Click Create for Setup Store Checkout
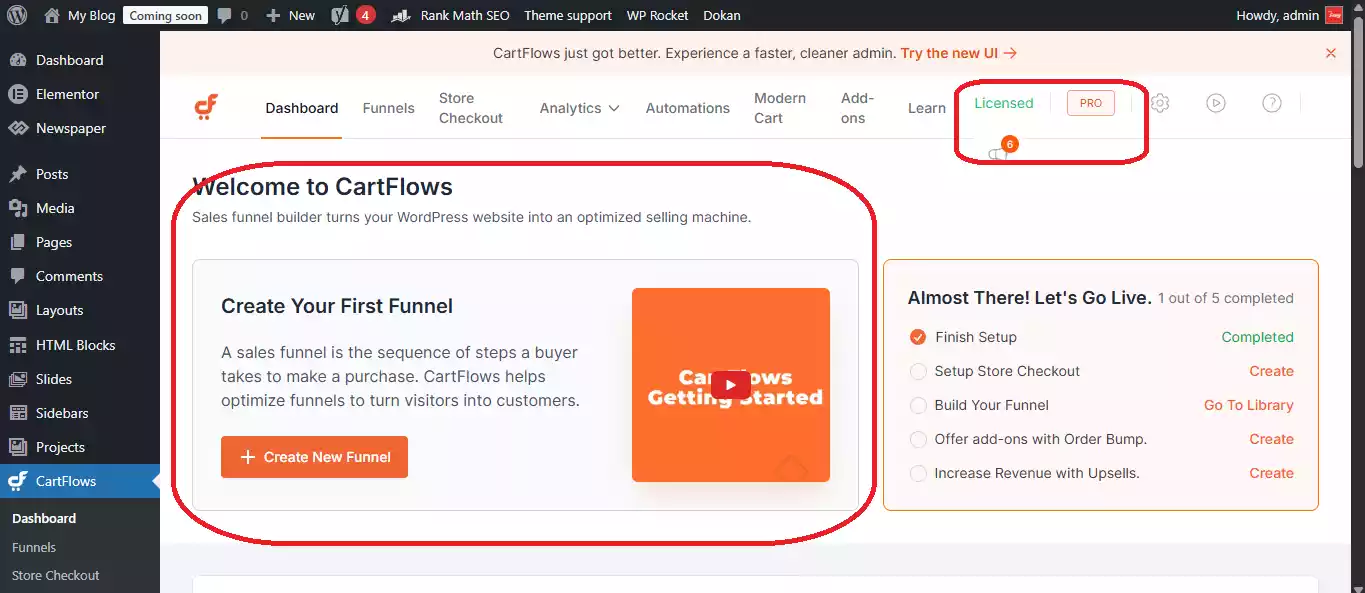The width and height of the screenshot is (1365, 593). 1271,371
